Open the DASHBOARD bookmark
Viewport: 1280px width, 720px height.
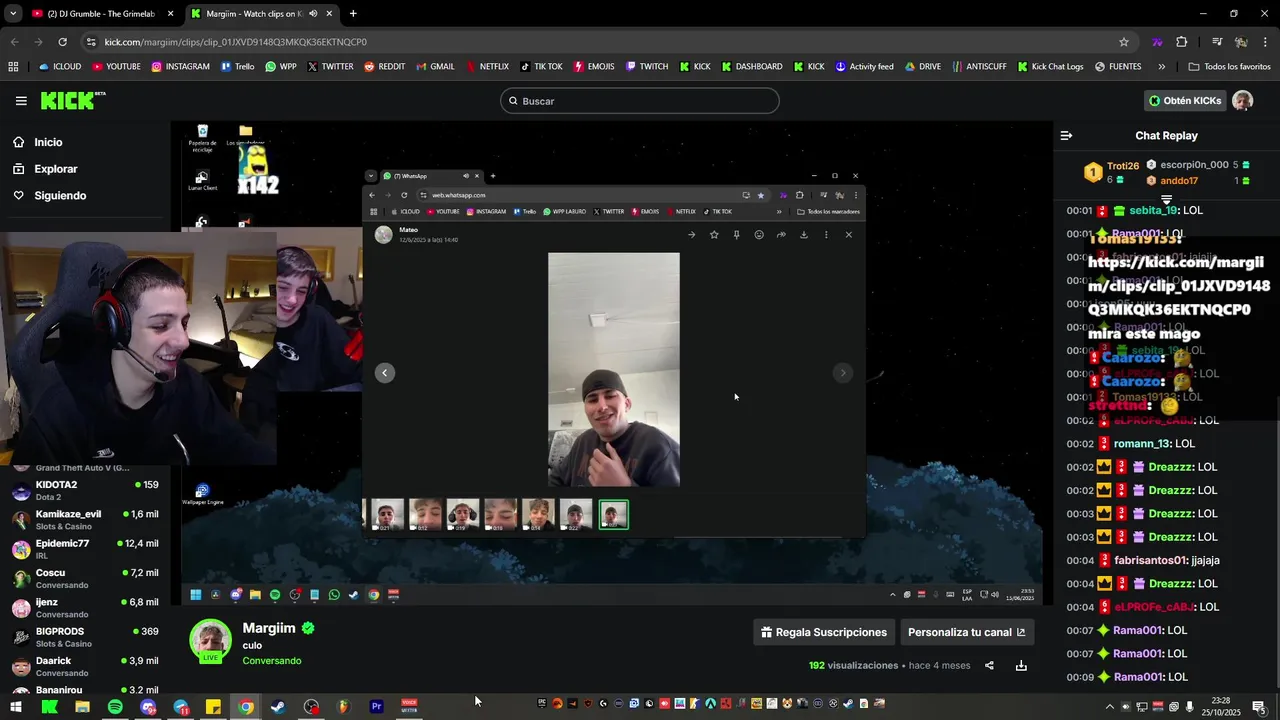pyautogui.click(x=751, y=67)
